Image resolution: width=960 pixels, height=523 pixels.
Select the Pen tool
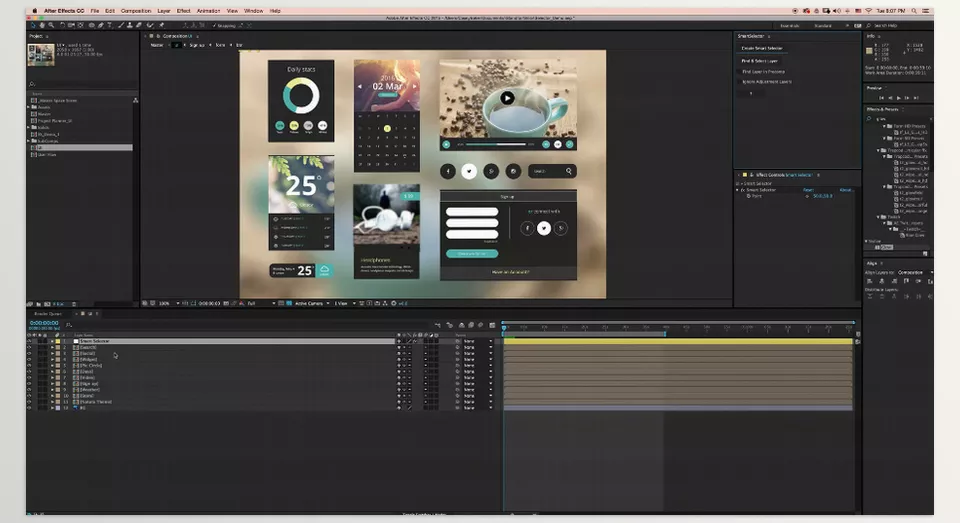point(100,25)
